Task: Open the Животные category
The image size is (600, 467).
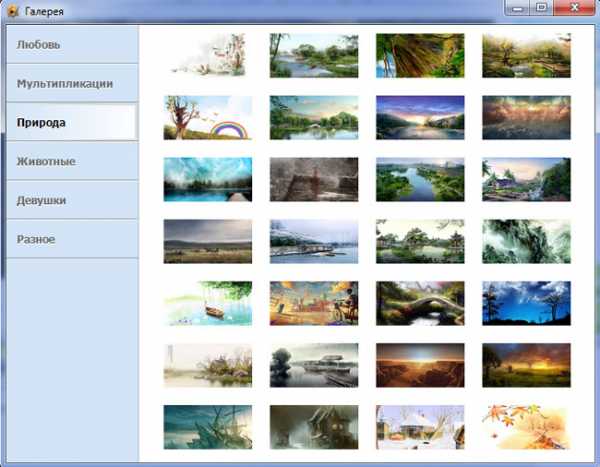Action: (72, 161)
